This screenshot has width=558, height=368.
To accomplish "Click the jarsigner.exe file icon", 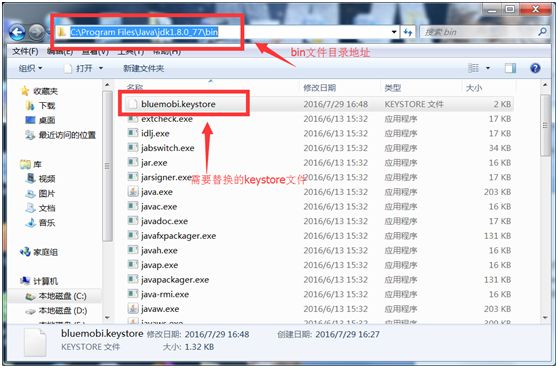I will click(x=133, y=177).
